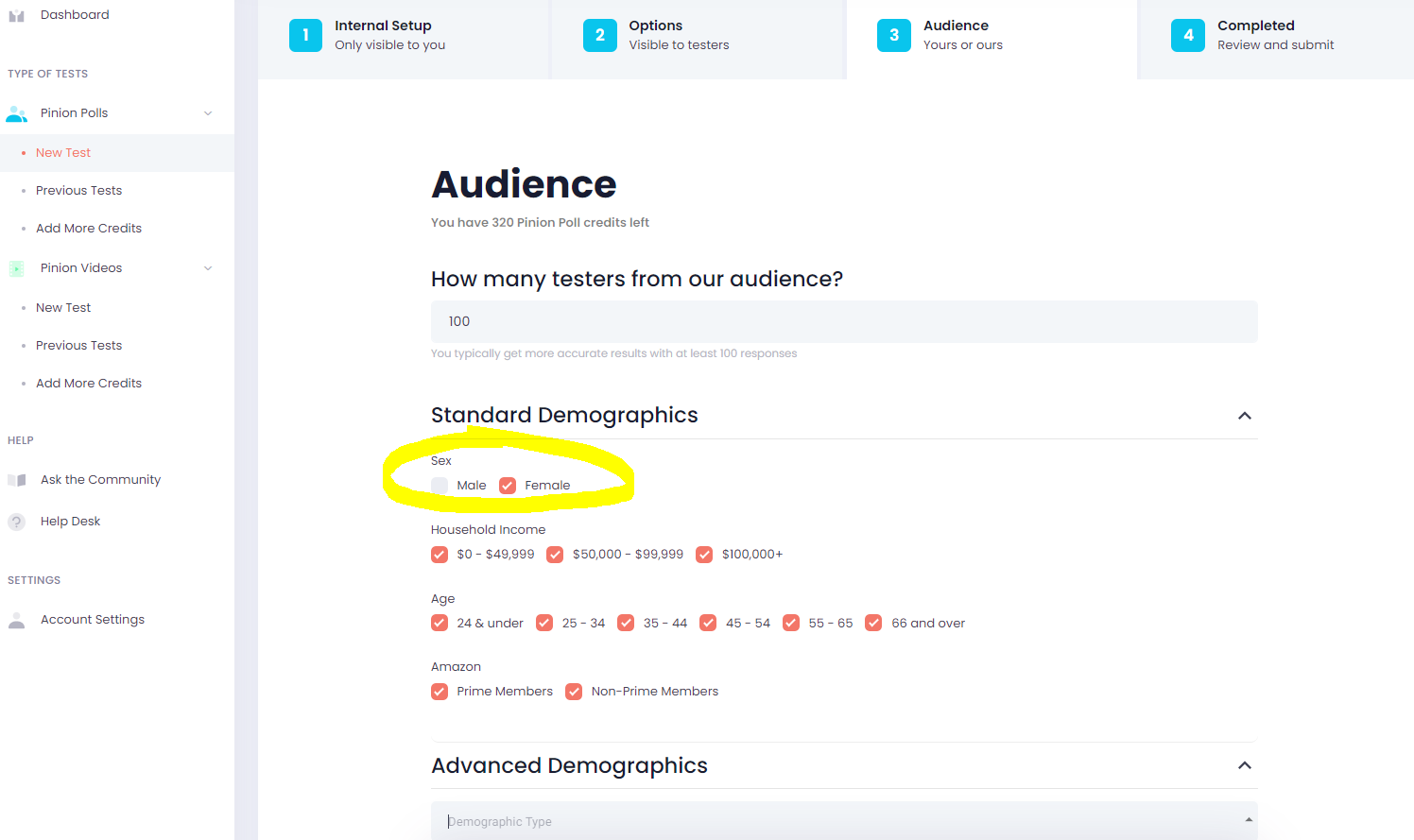
Task: Select the Audience step tab
Action: pyautogui.click(x=894, y=34)
